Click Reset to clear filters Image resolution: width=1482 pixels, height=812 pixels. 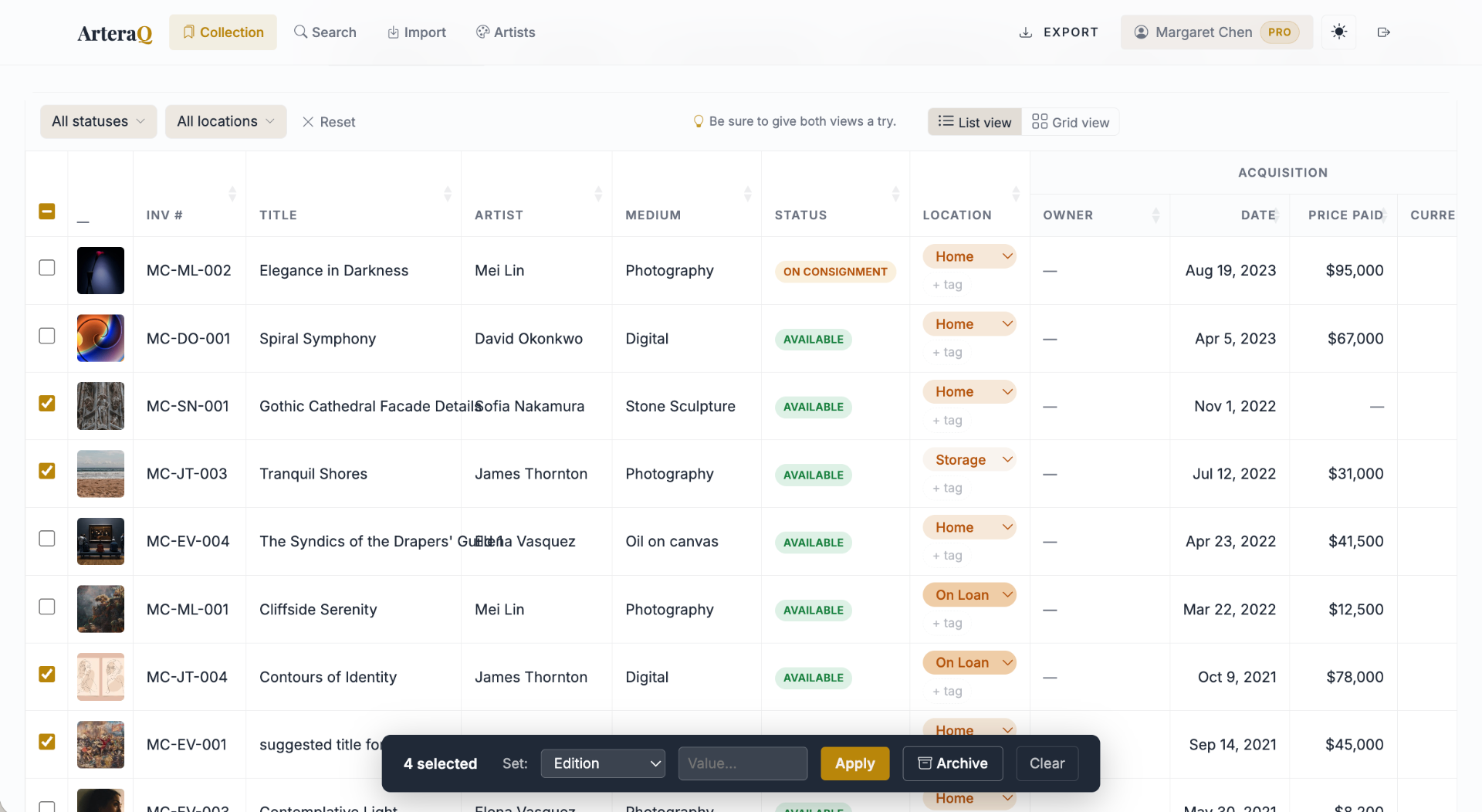pyautogui.click(x=328, y=121)
